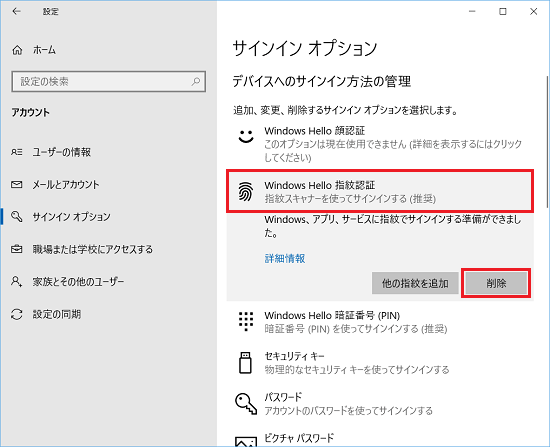
Task: Click 他の指紋を追加 button
Action: 415,283
